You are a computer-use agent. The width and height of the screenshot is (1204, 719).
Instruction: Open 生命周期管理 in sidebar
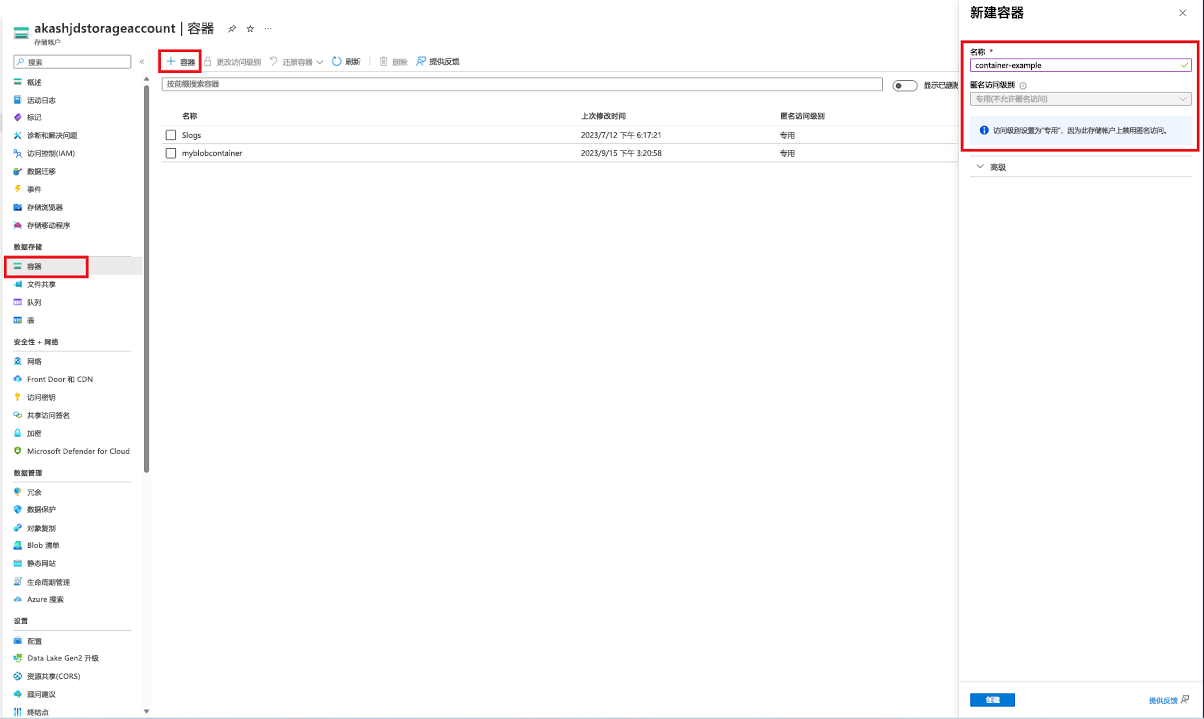tap(48, 581)
